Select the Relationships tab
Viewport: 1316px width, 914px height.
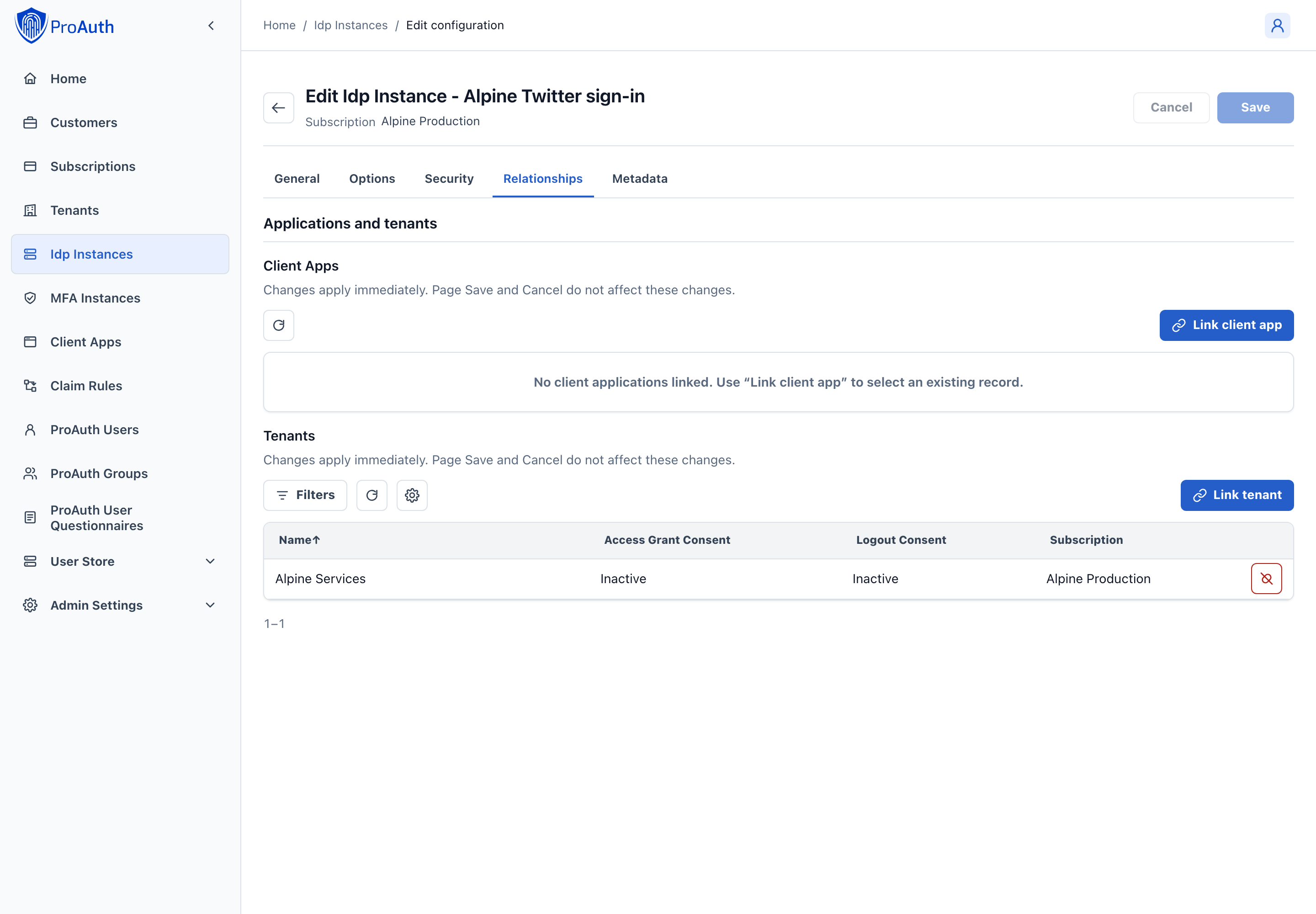pos(542,179)
